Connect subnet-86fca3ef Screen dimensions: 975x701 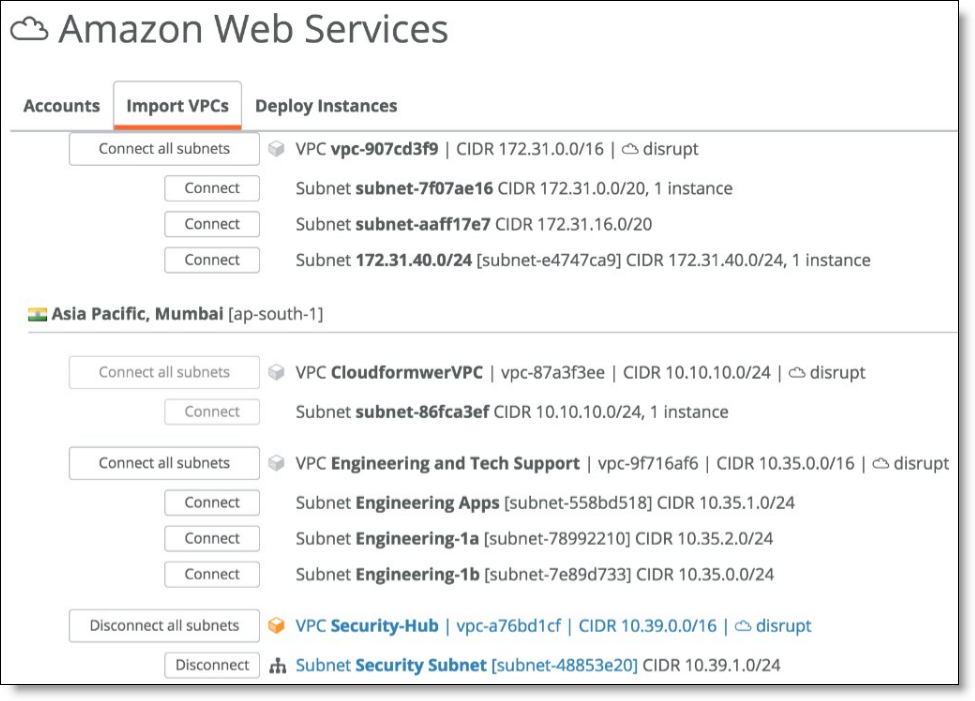tap(212, 412)
